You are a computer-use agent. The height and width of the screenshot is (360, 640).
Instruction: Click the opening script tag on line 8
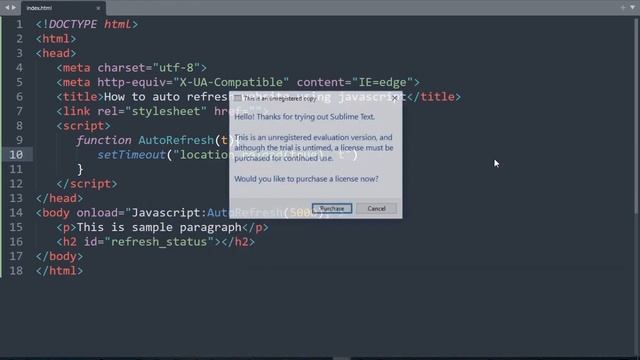(x=83, y=126)
